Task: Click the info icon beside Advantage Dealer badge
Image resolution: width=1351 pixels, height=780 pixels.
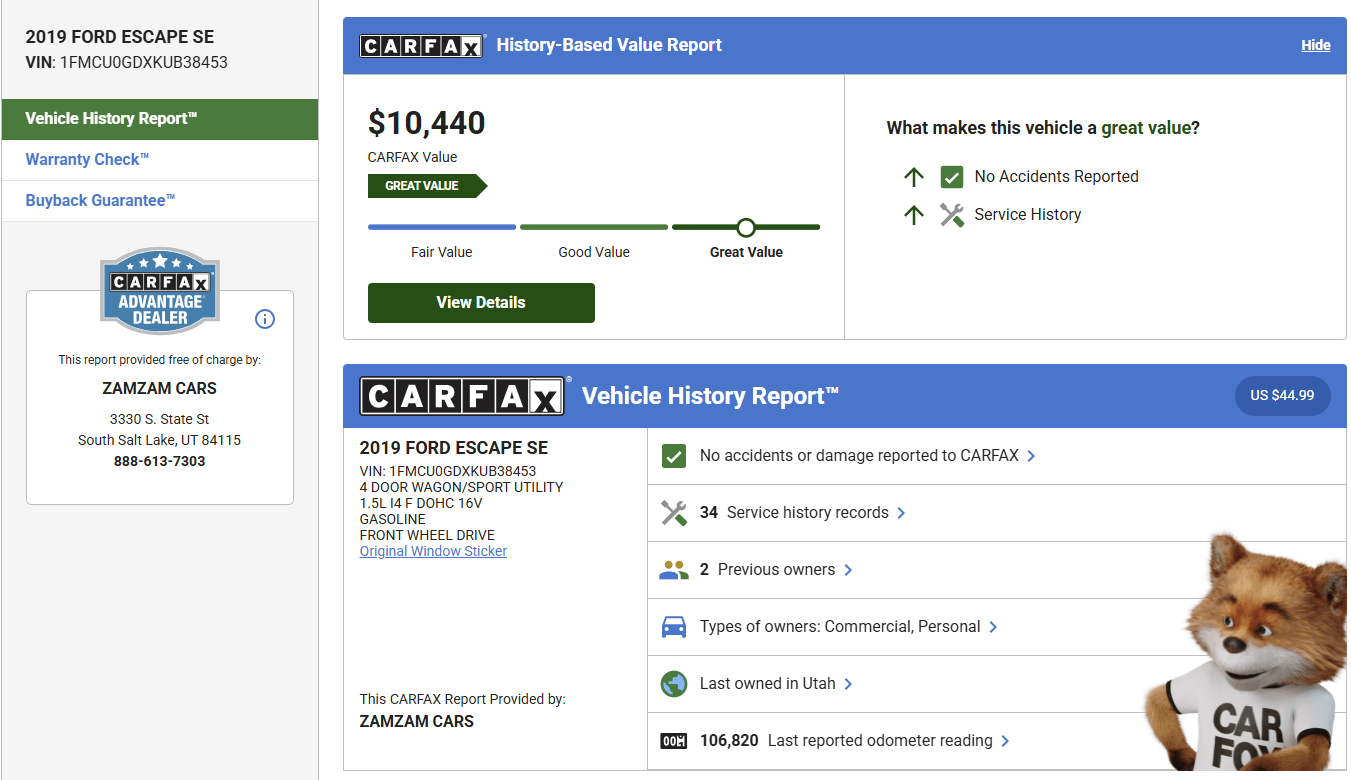Action: (x=265, y=319)
